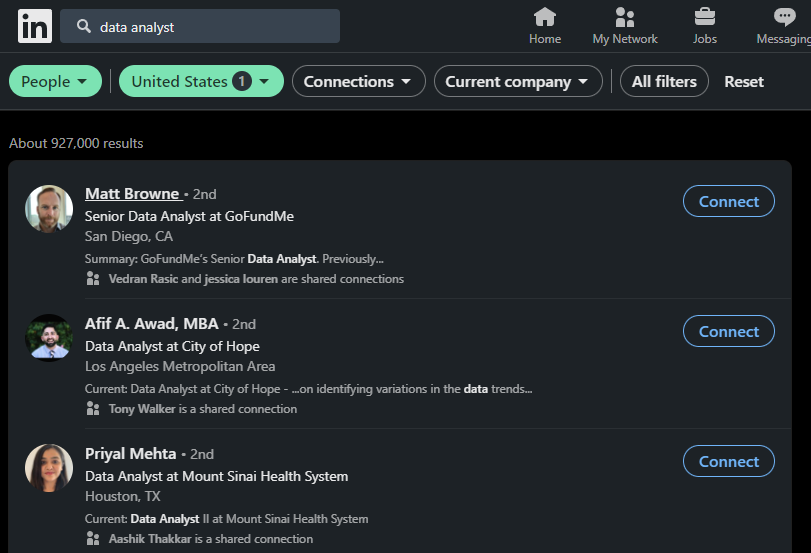Click 'Tony Walker is a shared connection'
Viewport: 811px width, 553px height.
click(203, 409)
